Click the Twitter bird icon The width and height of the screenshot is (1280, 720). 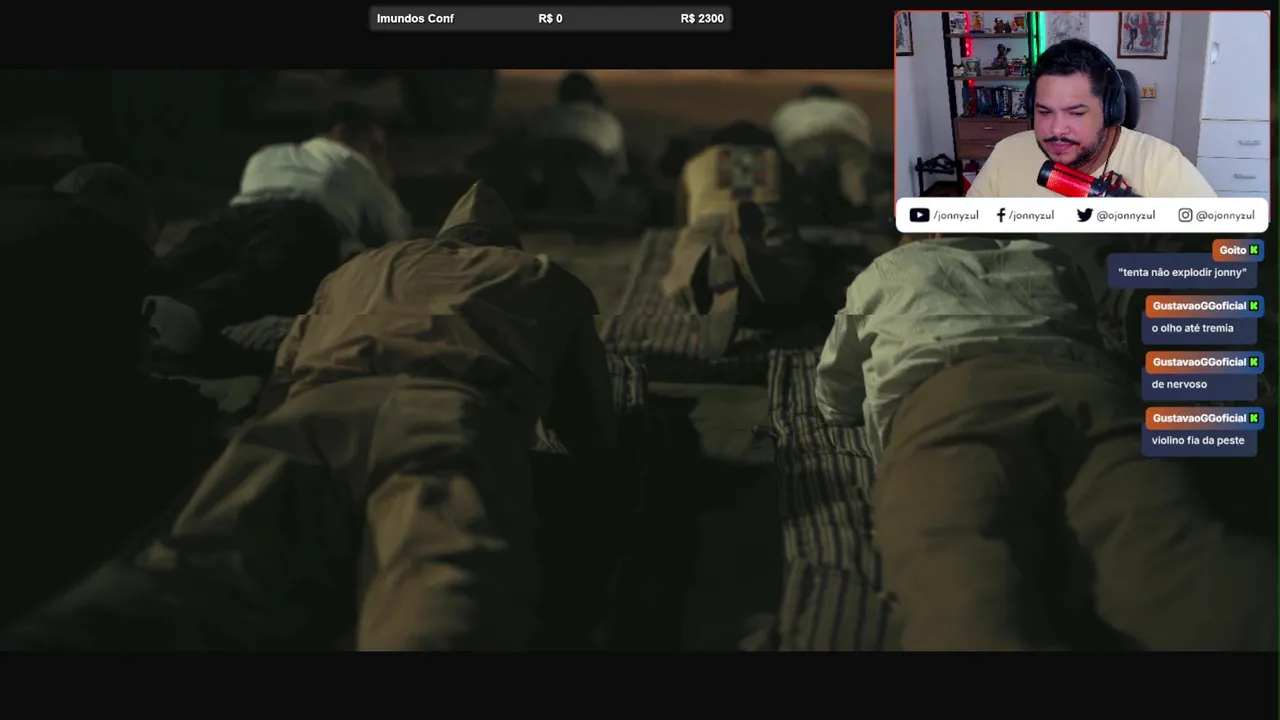(1085, 215)
